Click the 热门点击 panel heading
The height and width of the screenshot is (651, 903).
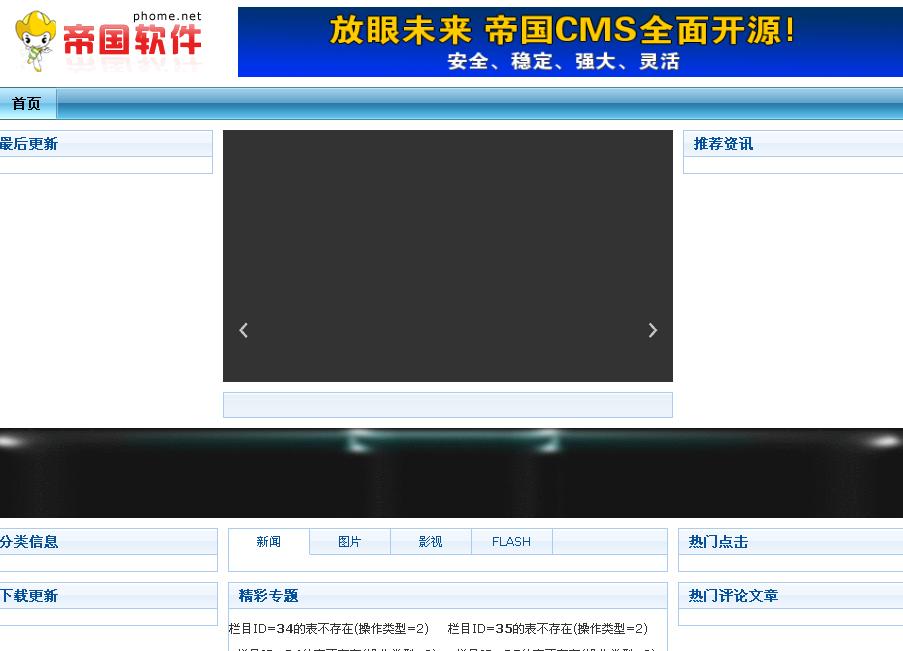[718, 542]
